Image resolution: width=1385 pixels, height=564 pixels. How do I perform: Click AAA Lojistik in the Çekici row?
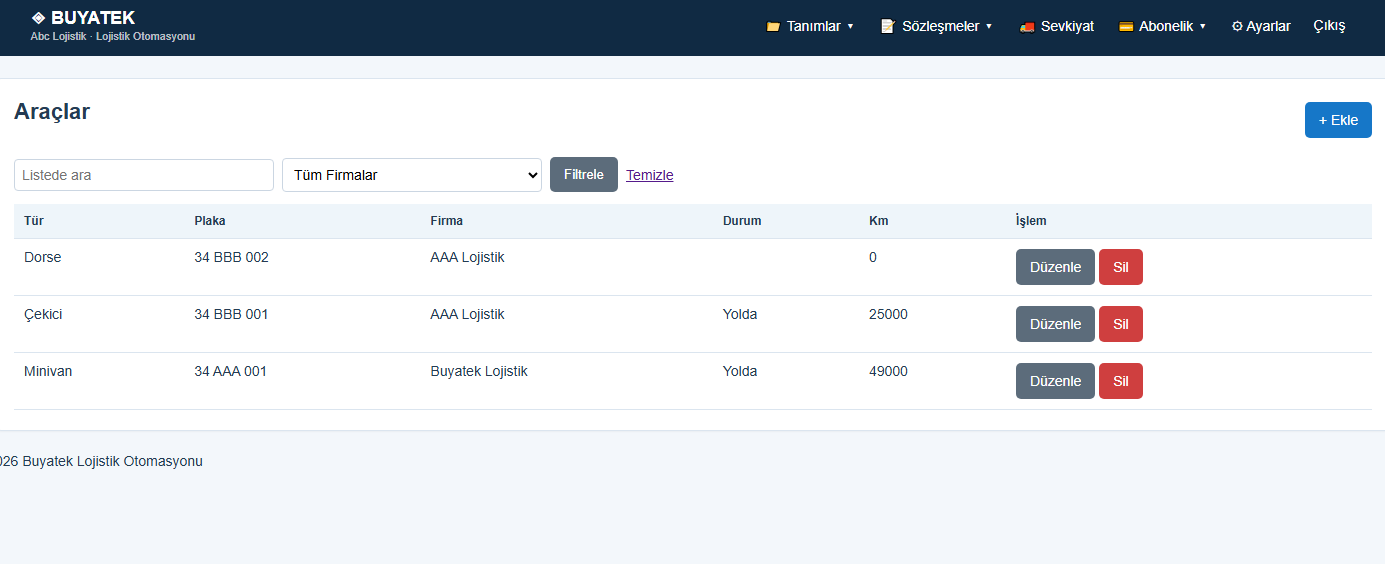pos(467,314)
